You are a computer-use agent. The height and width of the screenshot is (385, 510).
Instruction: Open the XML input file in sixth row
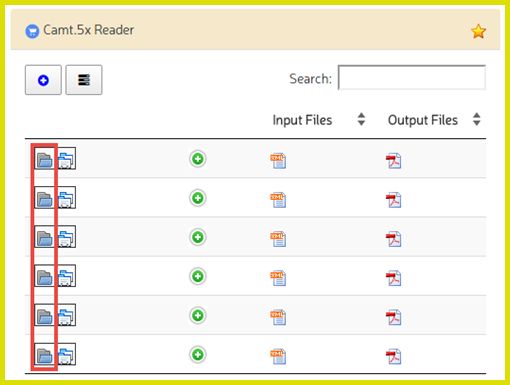click(x=278, y=356)
